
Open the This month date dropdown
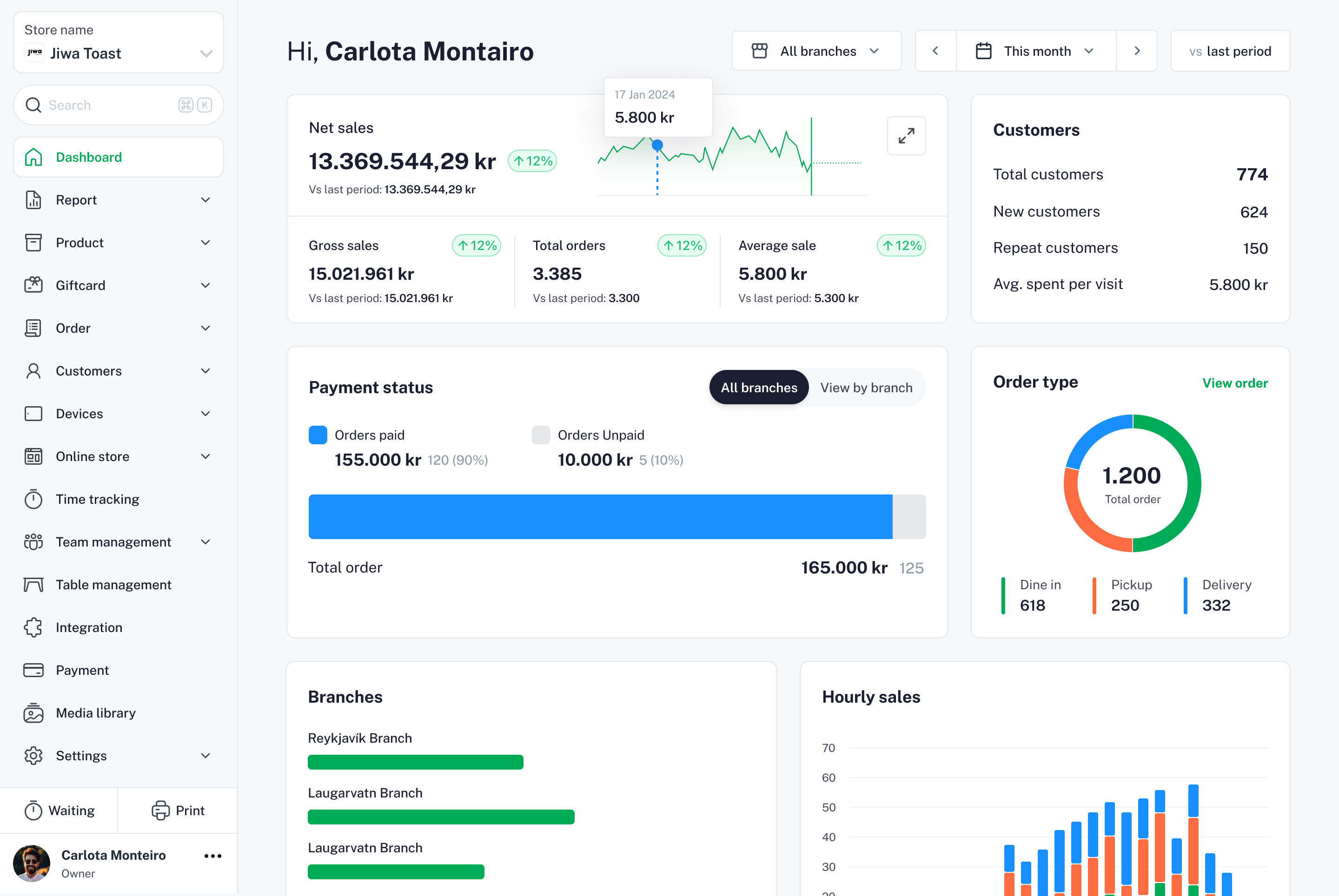click(x=1036, y=51)
